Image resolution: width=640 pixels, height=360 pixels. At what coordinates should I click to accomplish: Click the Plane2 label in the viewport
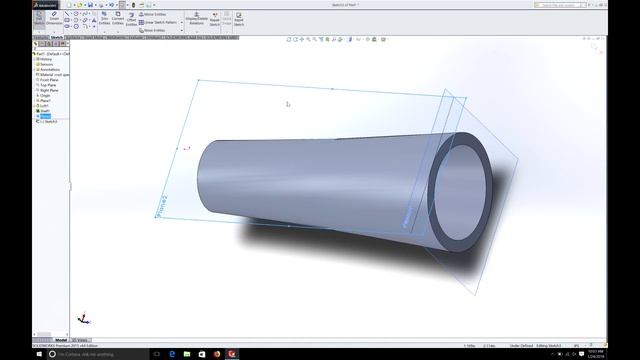point(162,206)
